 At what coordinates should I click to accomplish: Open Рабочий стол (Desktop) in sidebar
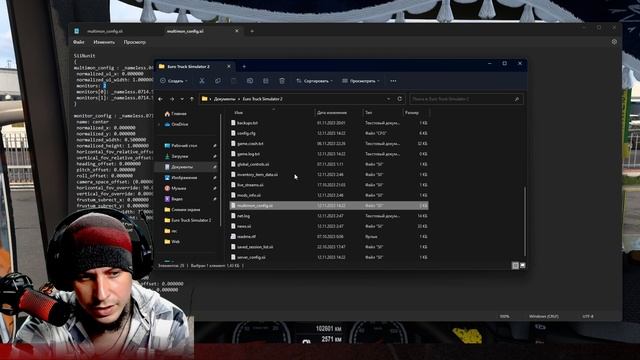[181, 145]
